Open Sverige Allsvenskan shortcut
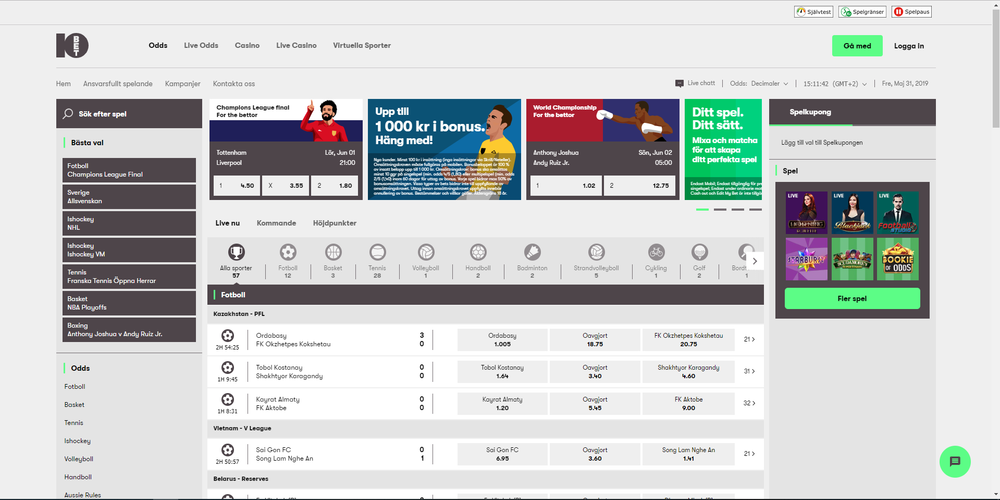This screenshot has height=500, width=1000. click(x=129, y=196)
